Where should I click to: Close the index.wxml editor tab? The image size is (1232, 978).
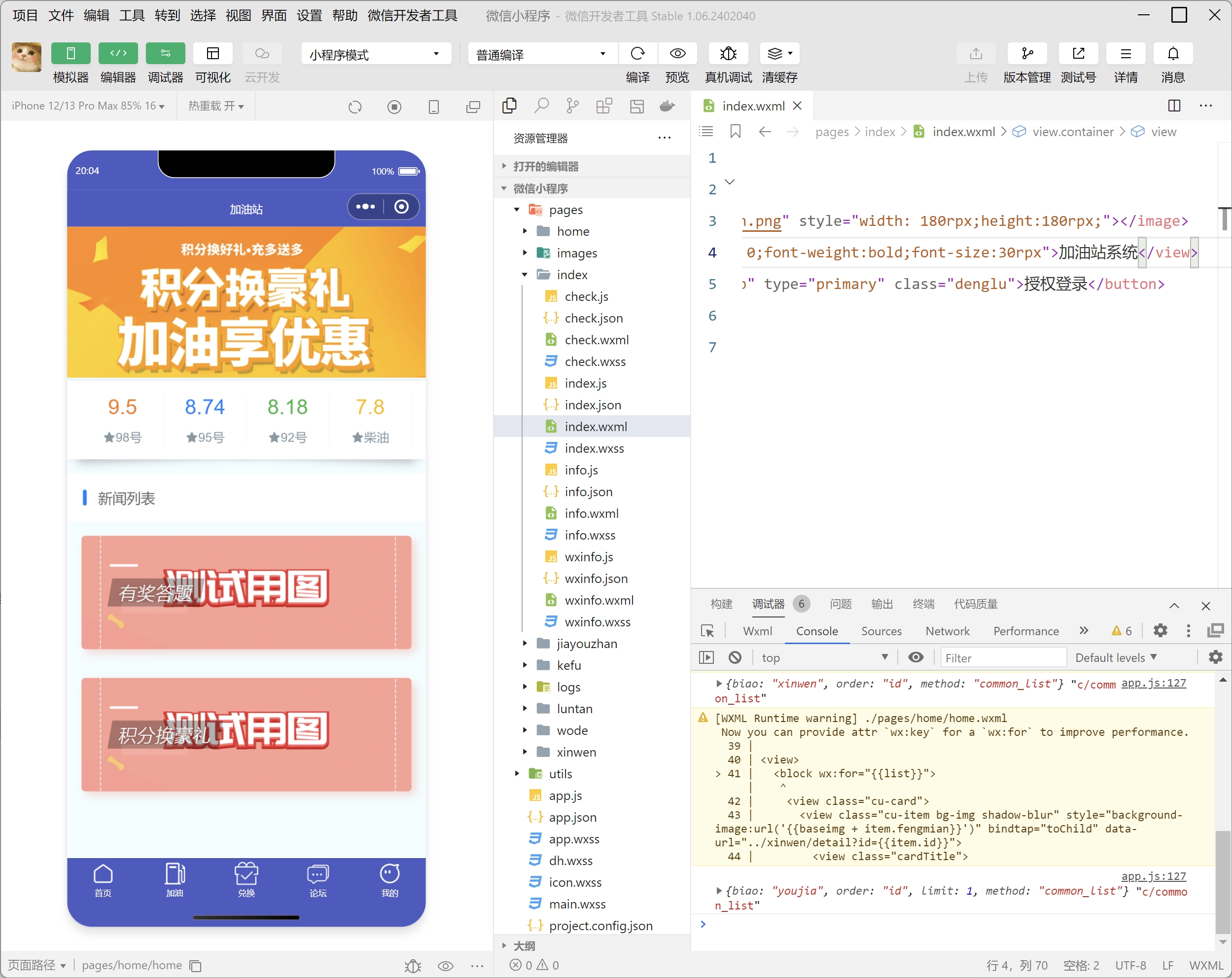[x=798, y=106]
